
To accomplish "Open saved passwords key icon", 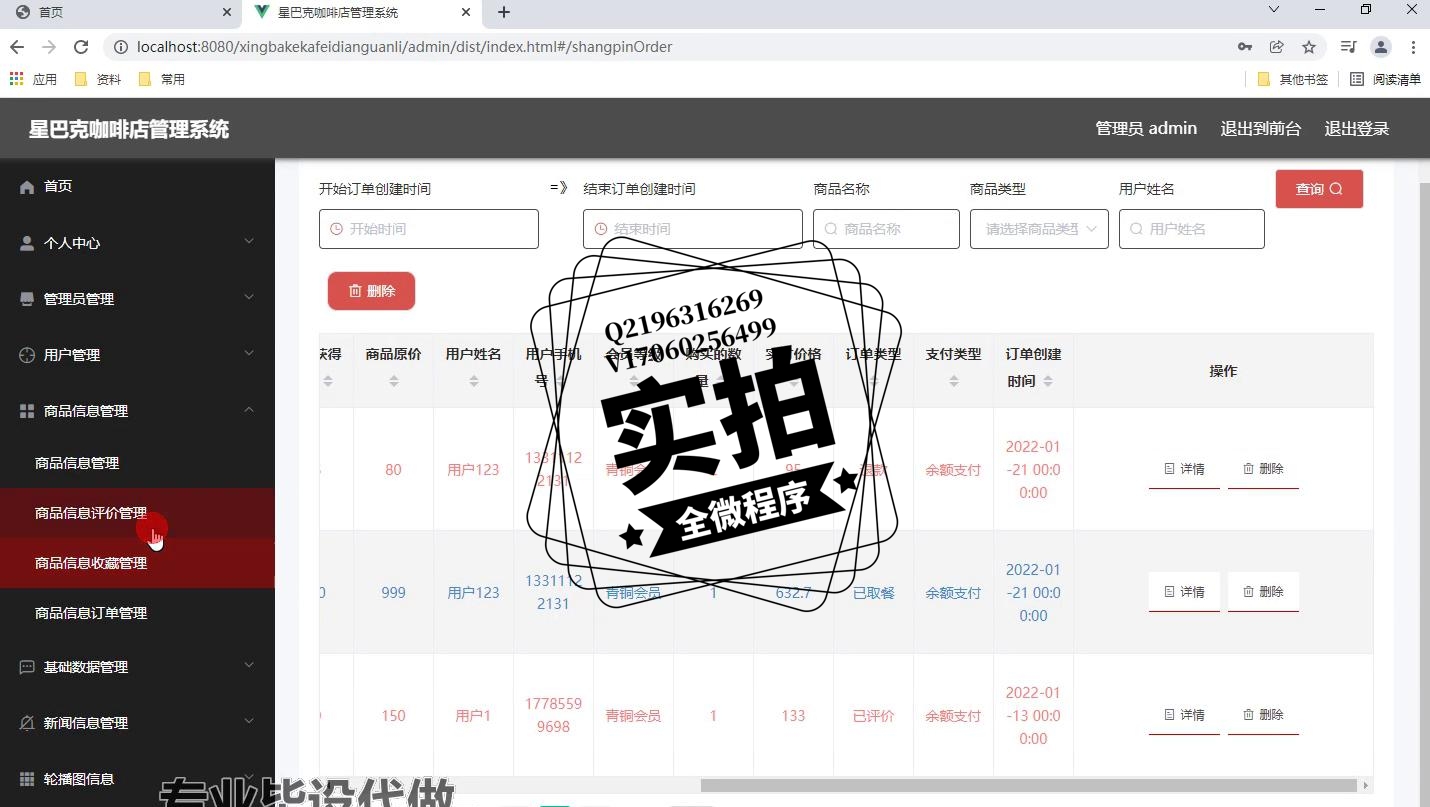I will [1245, 47].
